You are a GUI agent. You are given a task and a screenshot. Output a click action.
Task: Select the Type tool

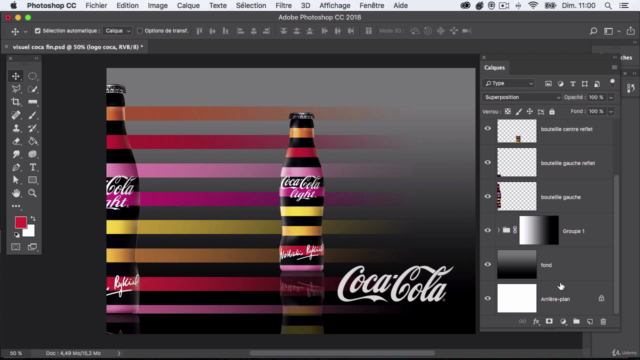coord(32,167)
